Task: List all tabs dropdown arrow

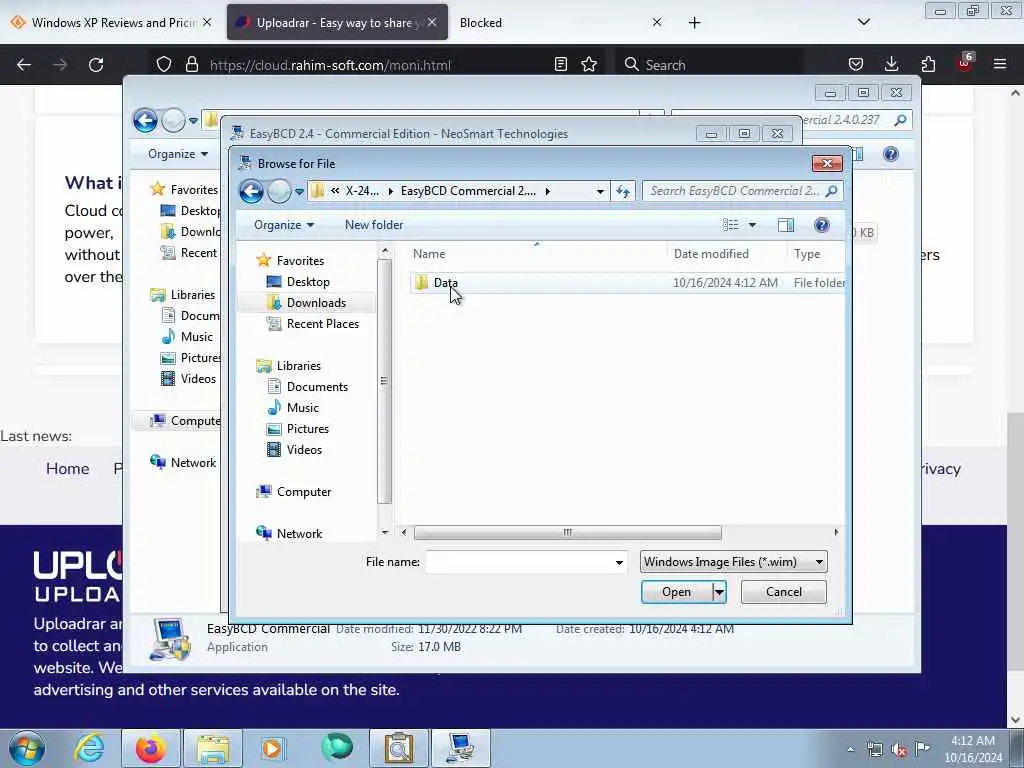Action: pyautogui.click(x=863, y=23)
